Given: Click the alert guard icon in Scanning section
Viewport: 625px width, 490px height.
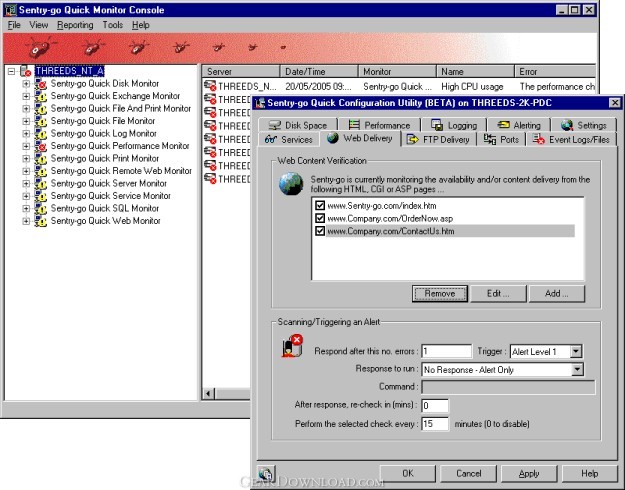Looking at the screenshot, I should coord(292,346).
